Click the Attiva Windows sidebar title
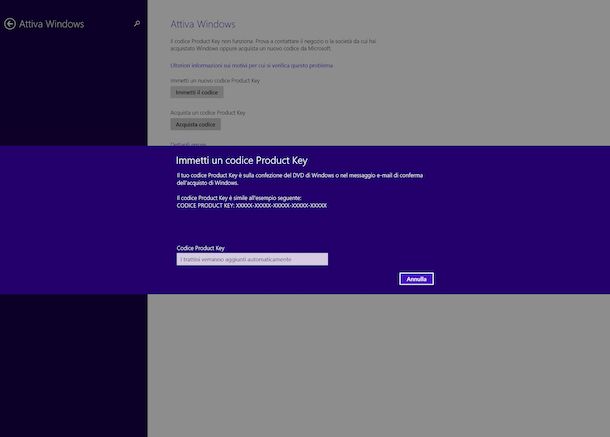The width and height of the screenshot is (610, 437). (x=52, y=23)
